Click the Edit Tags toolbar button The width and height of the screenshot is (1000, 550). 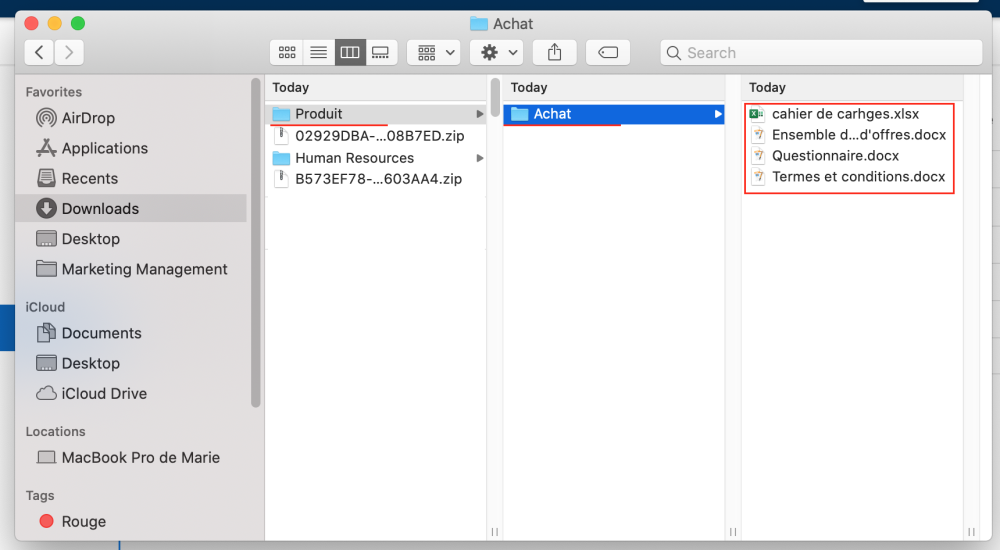pyautogui.click(x=608, y=52)
